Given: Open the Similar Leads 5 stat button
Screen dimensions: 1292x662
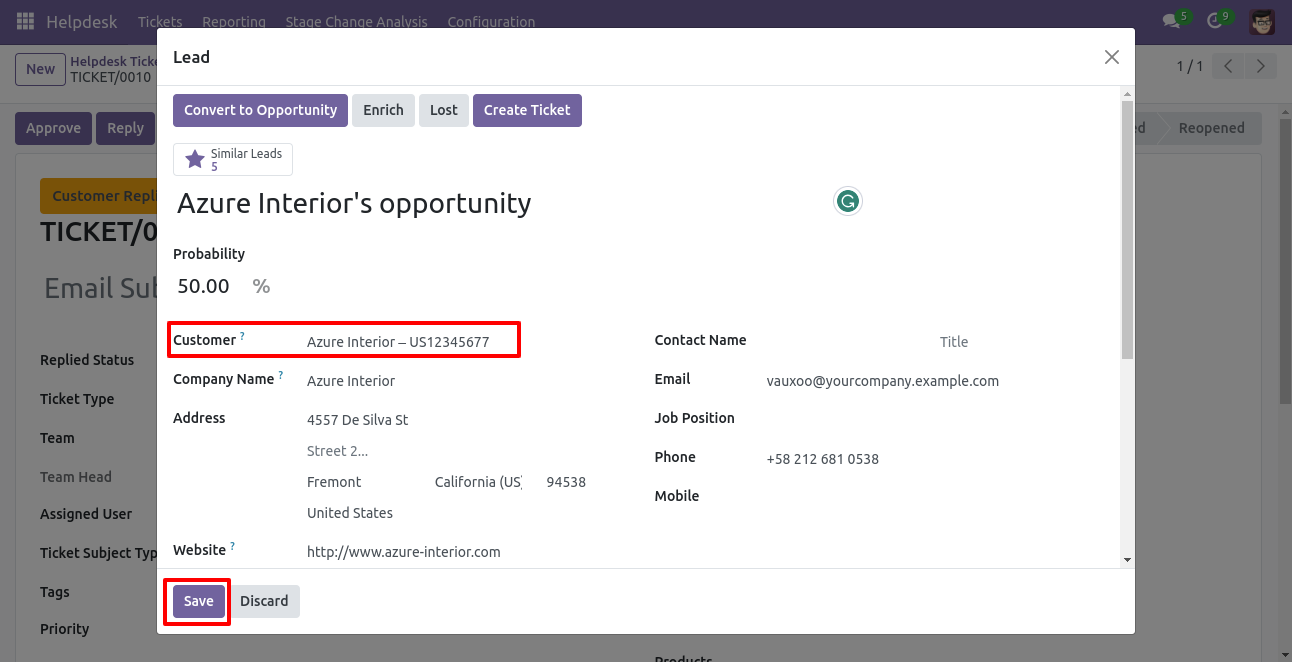Looking at the screenshot, I should pyautogui.click(x=233, y=159).
